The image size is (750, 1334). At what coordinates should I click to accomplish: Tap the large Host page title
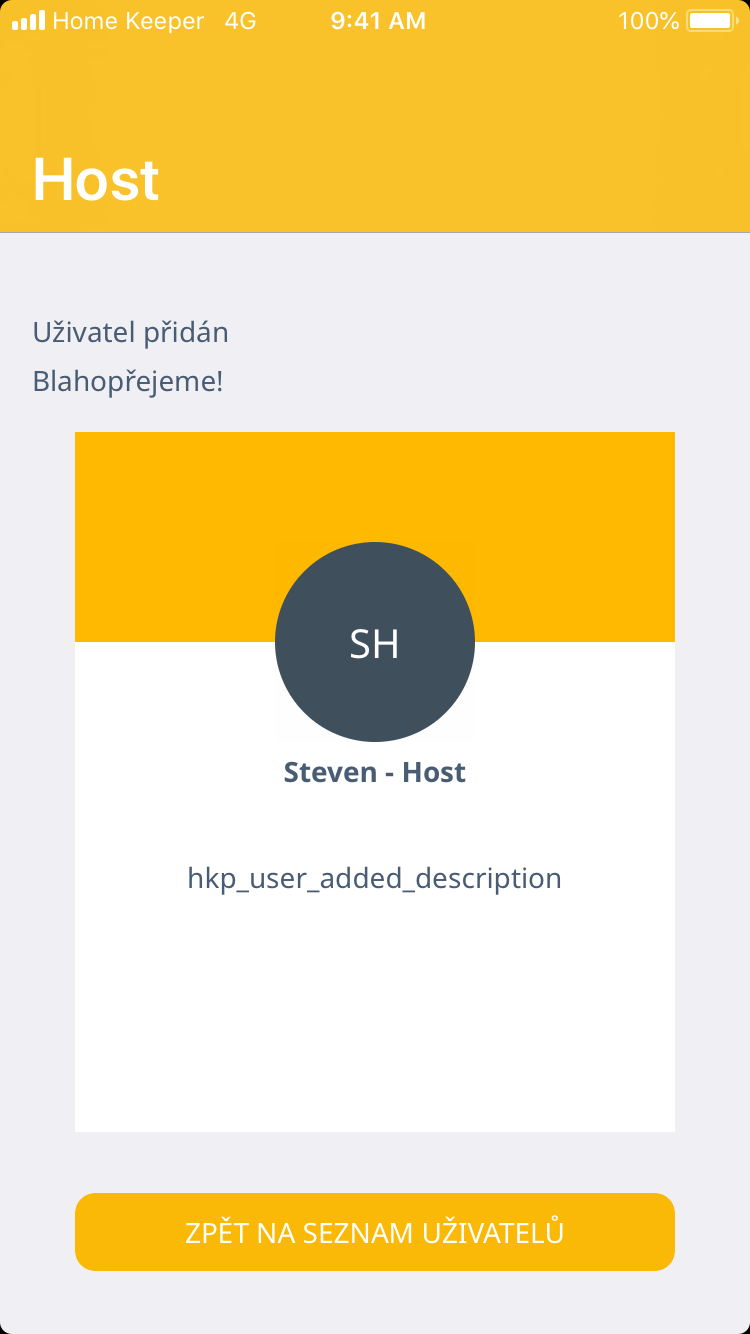coord(96,180)
